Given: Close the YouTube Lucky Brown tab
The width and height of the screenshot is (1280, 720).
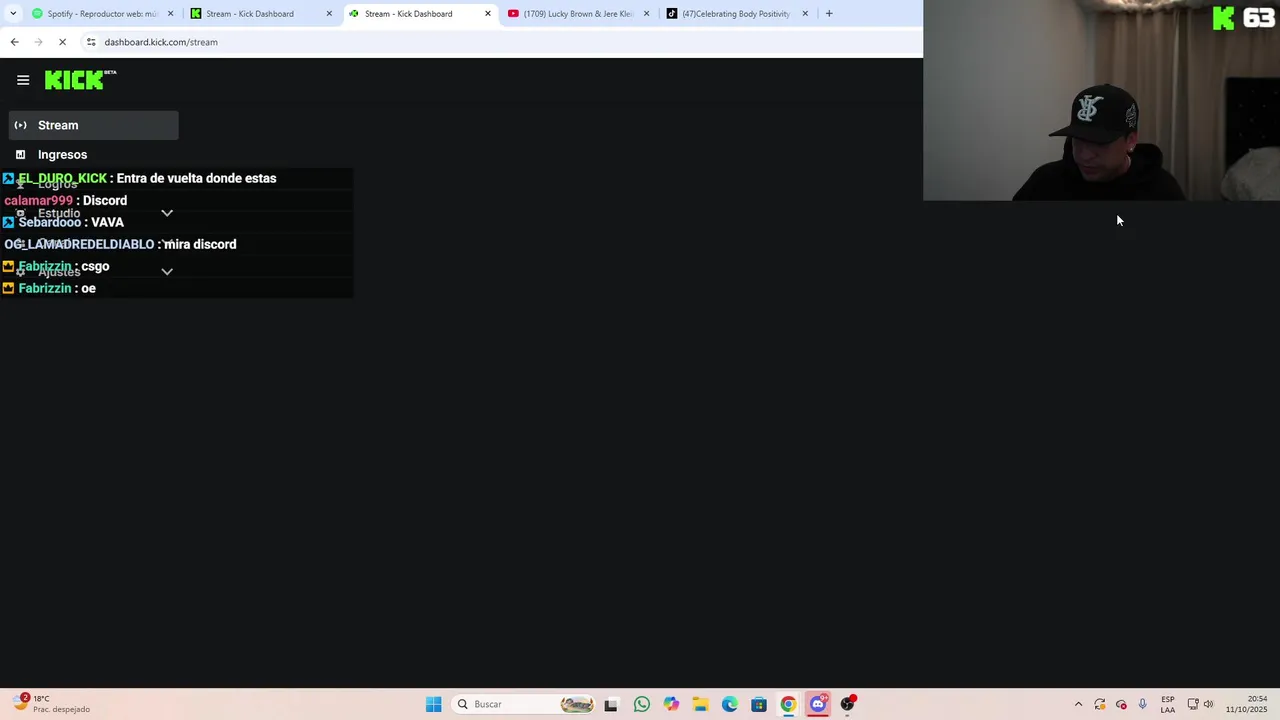Looking at the screenshot, I should 646,14.
